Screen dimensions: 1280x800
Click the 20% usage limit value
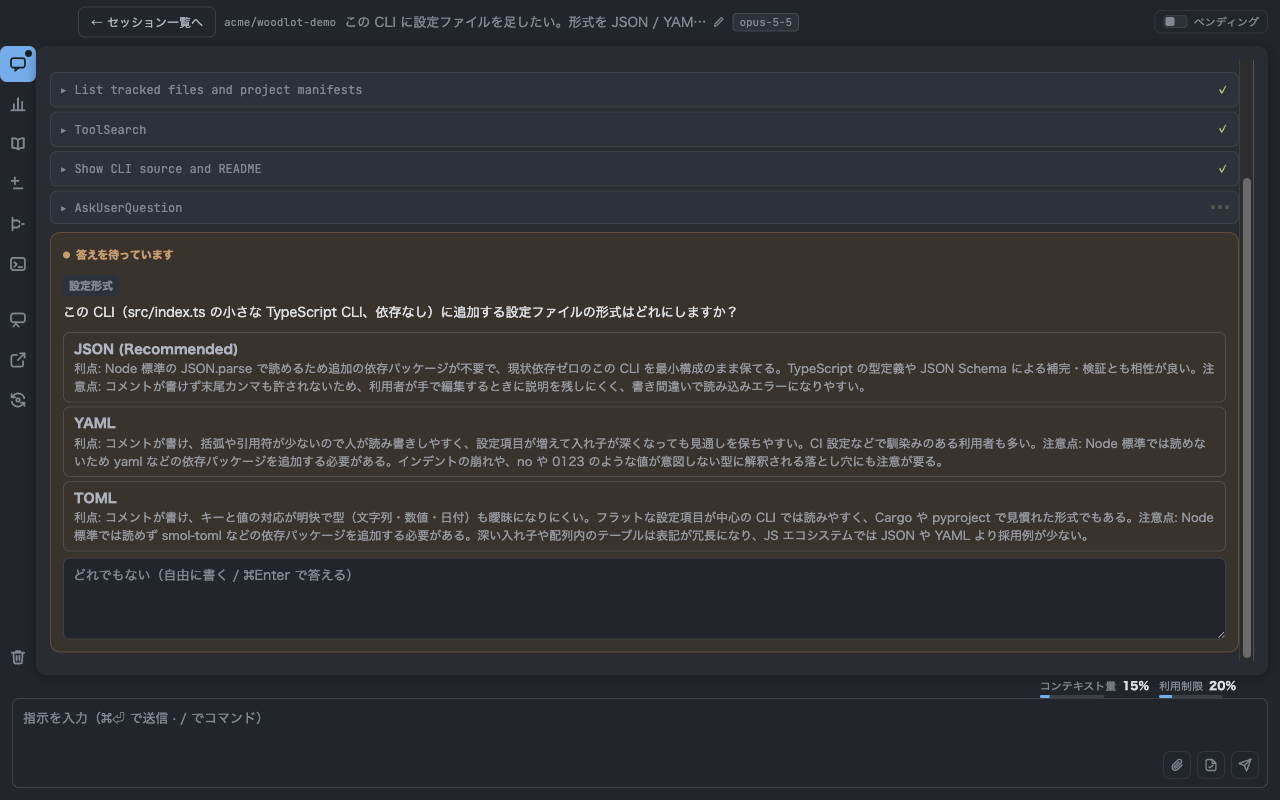[x=1222, y=686]
